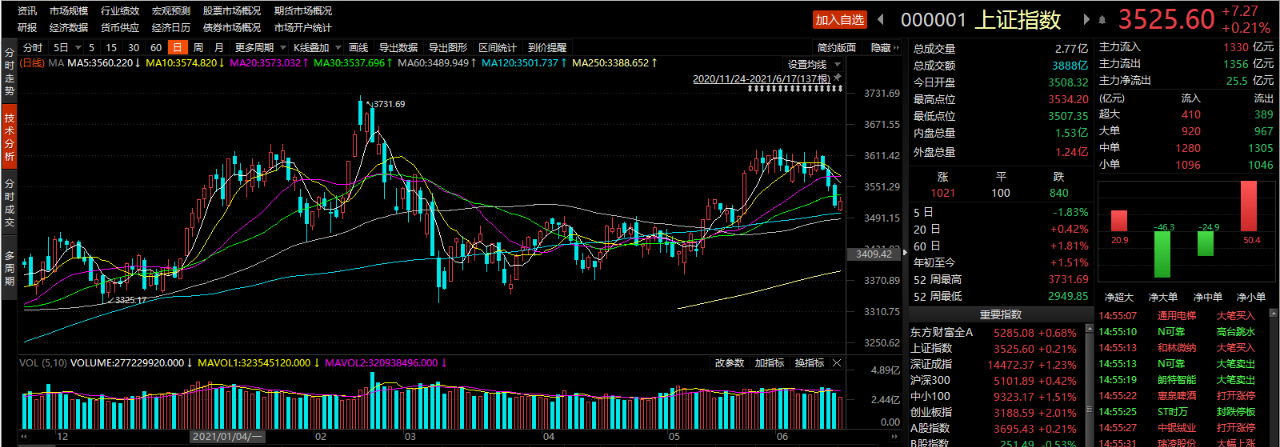This screenshot has width=1280, height=447.
Task: Click 朗特智能 in trade feed
Action: point(1175,380)
